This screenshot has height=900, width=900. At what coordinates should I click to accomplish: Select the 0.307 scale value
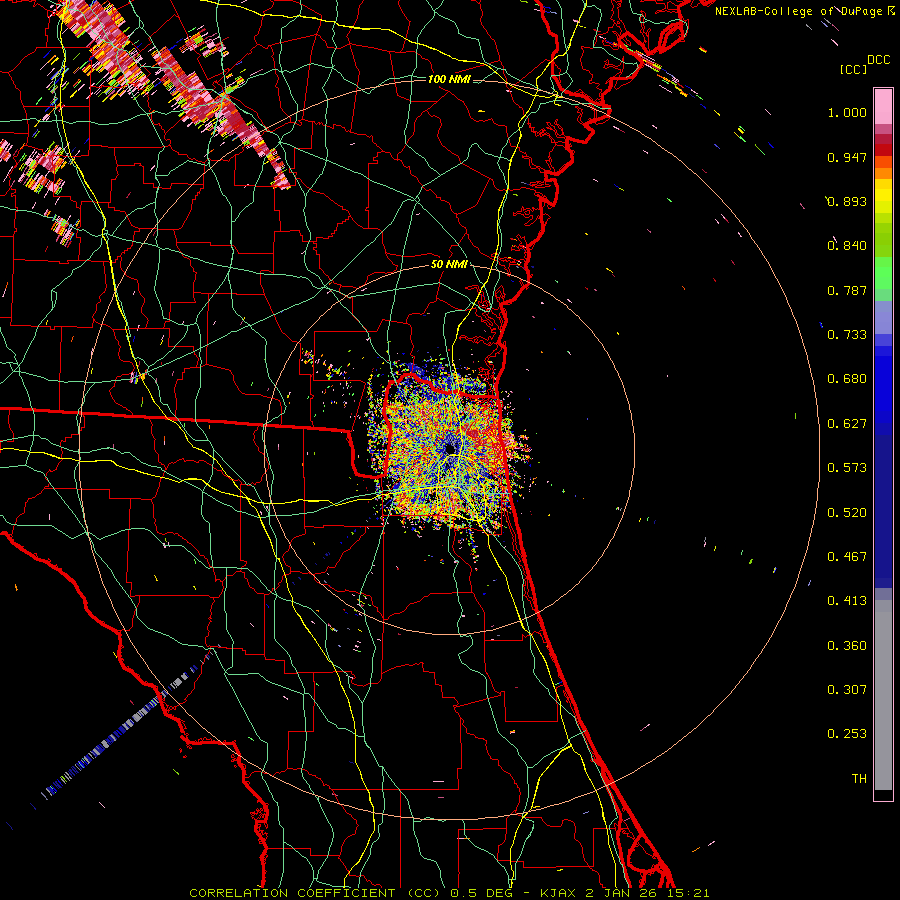pyautogui.click(x=847, y=690)
